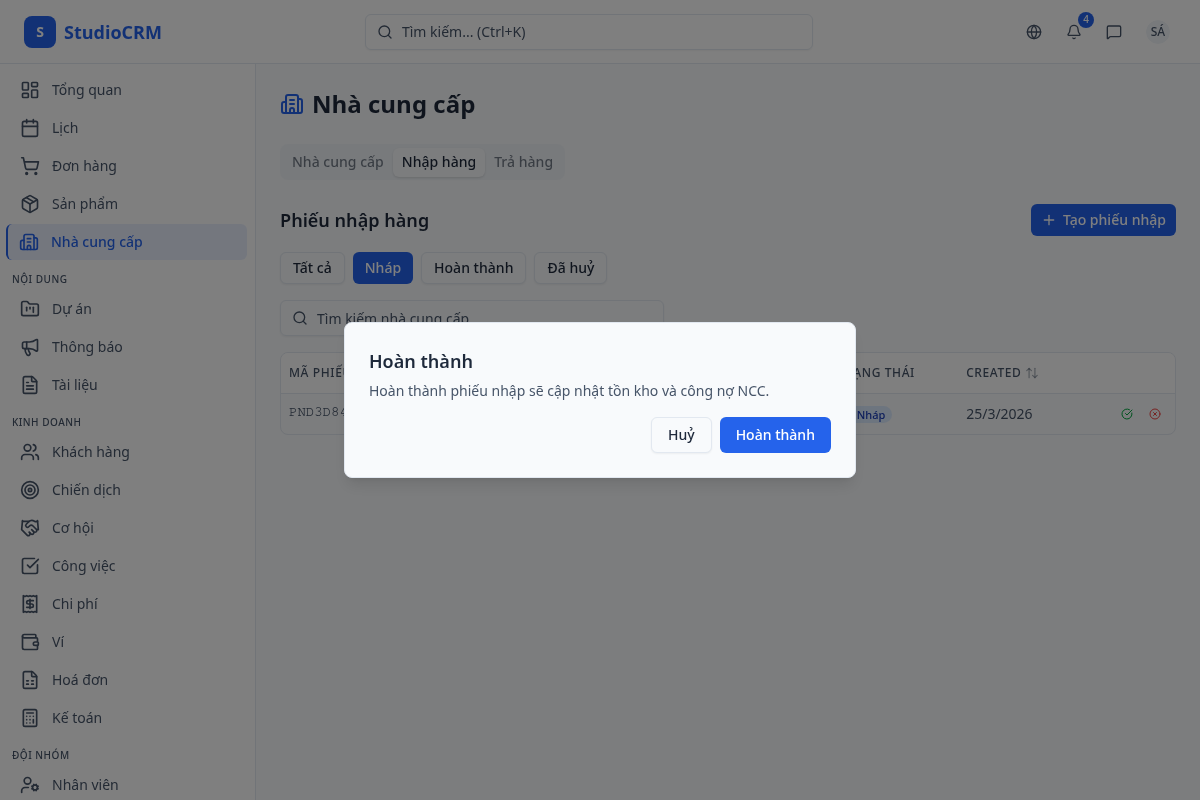This screenshot has height=800, width=1200.
Task: Go to Khách hàng in sidebar
Action: (90, 452)
